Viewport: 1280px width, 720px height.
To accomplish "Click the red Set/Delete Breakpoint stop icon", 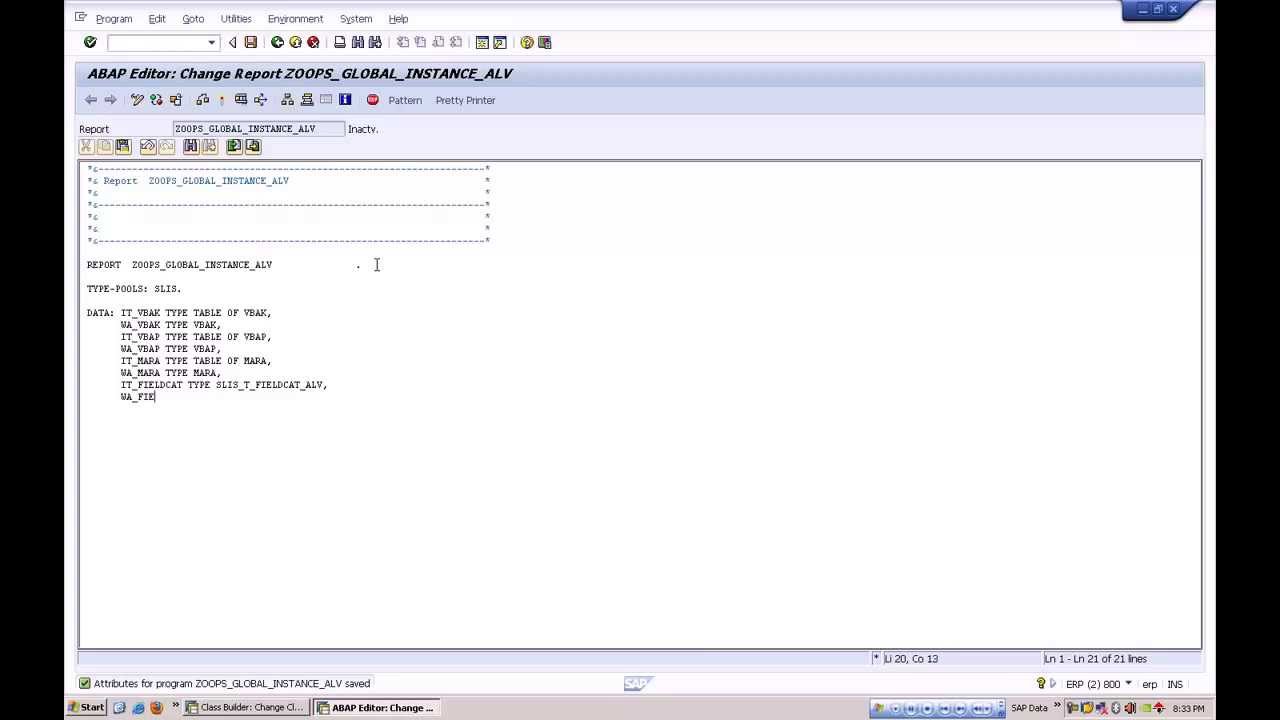I will 373,100.
